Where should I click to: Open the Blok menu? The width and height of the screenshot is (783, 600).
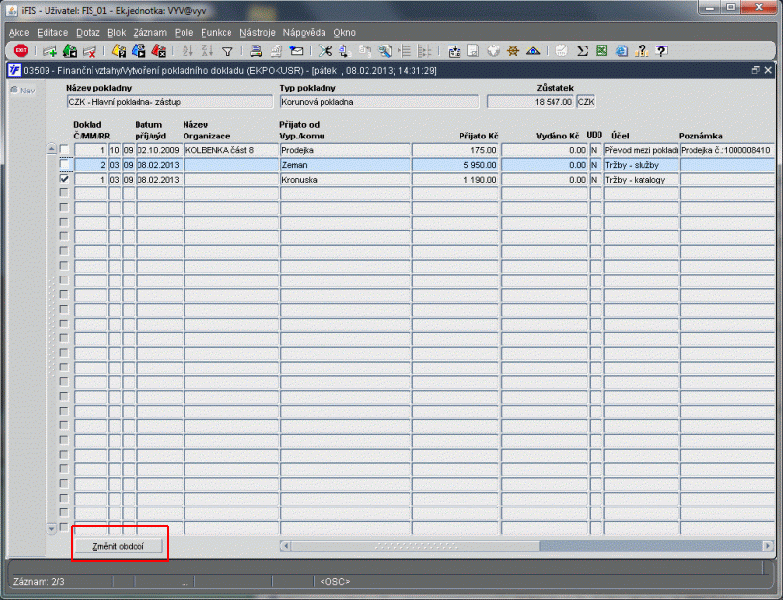click(x=116, y=32)
